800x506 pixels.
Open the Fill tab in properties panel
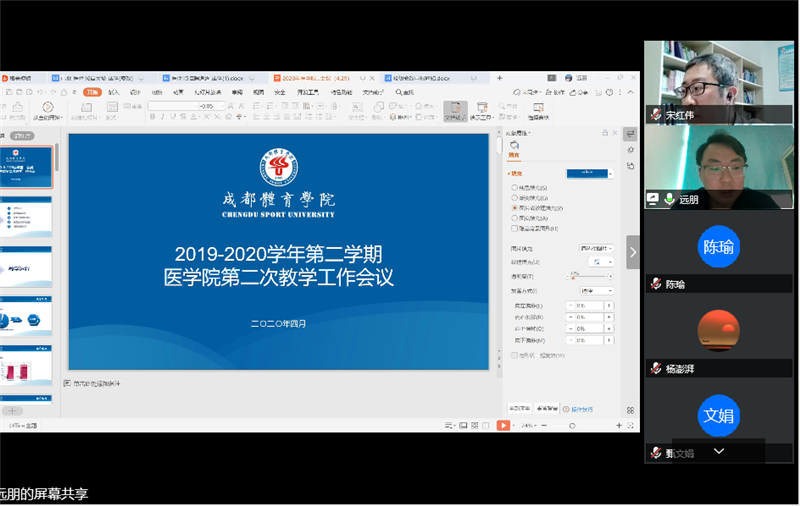(514, 155)
